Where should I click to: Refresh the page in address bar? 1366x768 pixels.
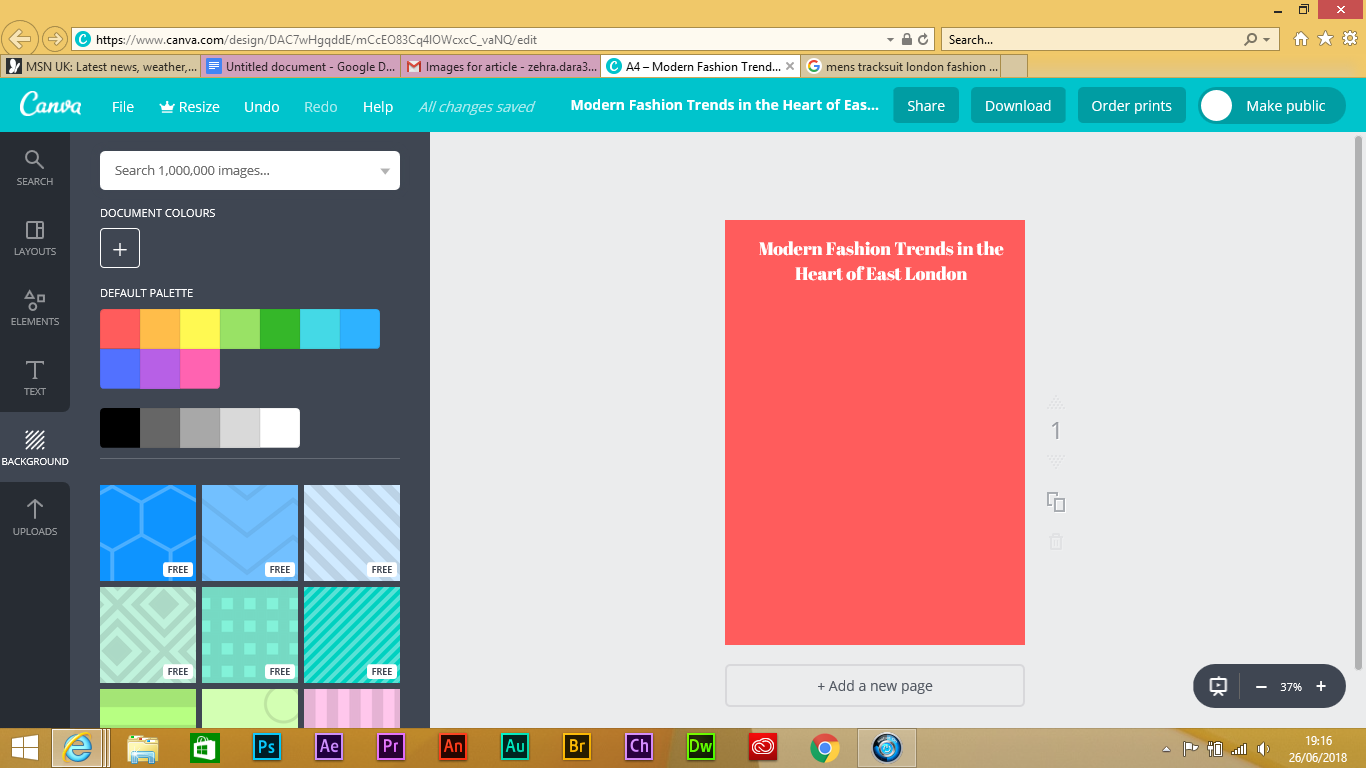pyautogui.click(x=923, y=39)
